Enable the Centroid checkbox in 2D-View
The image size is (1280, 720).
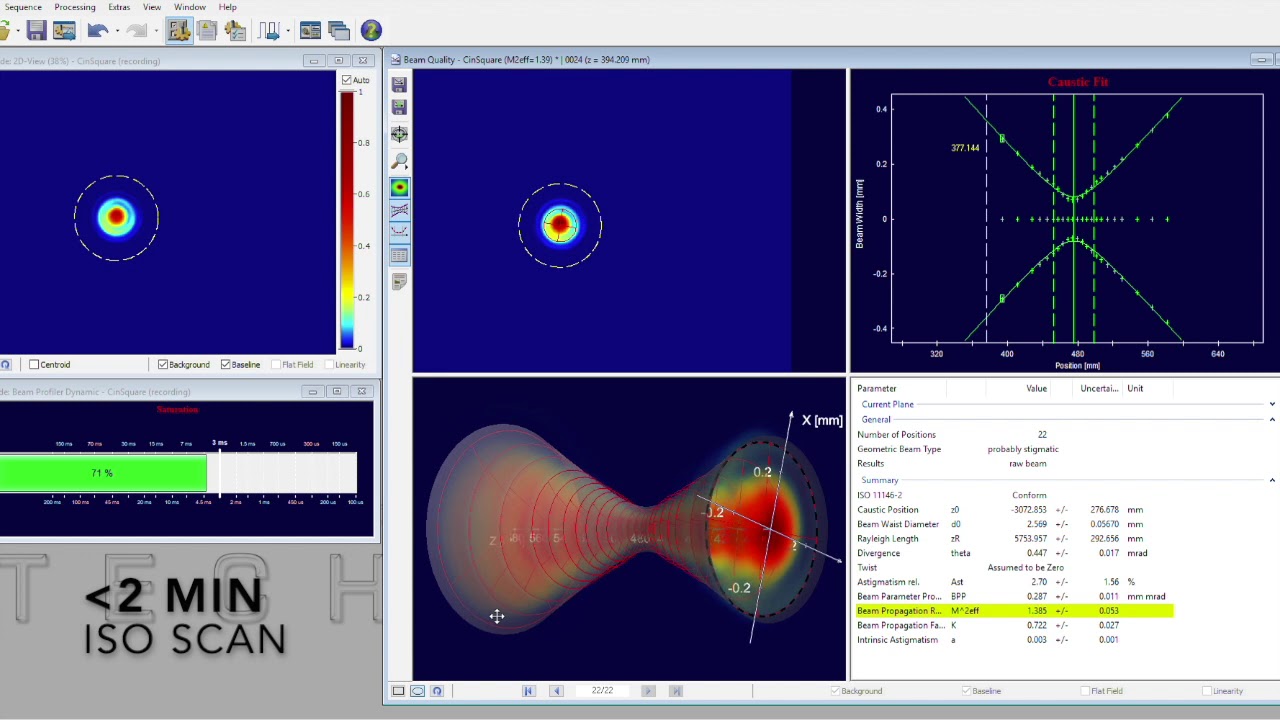pyautogui.click(x=34, y=365)
